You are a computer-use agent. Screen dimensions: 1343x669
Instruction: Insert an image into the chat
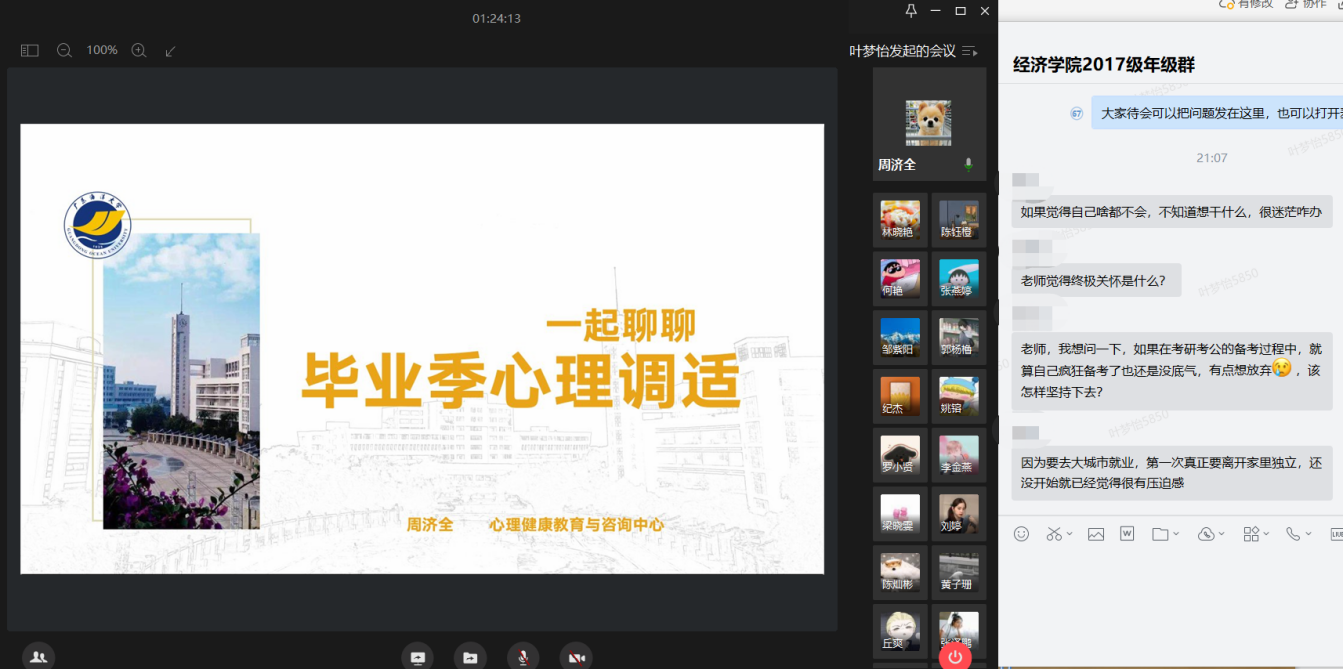(x=1096, y=534)
